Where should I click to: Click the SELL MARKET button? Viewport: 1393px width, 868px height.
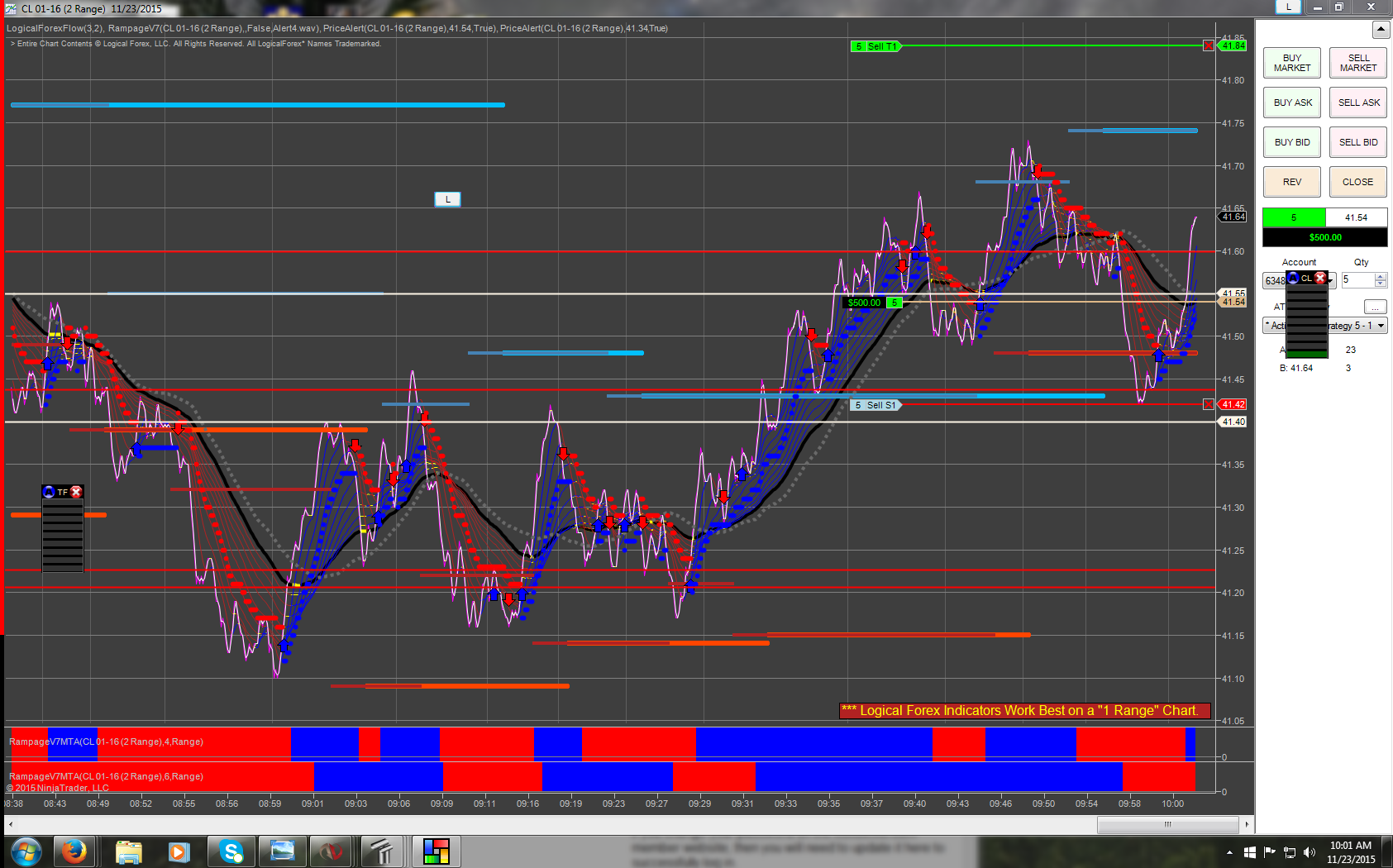point(1358,63)
